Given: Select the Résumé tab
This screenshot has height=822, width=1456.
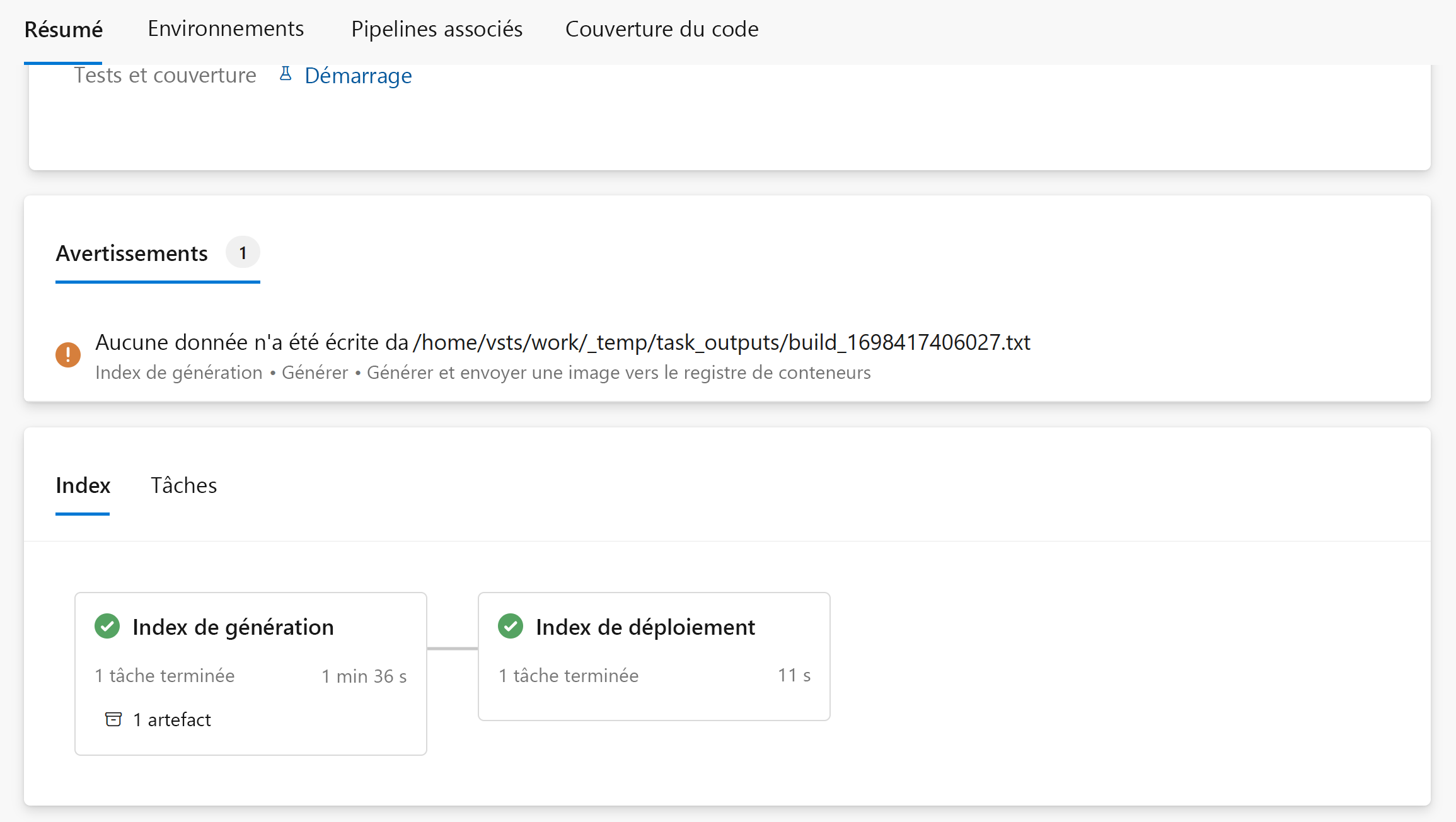Looking at the screenshot, I should [x=63, y=28].
